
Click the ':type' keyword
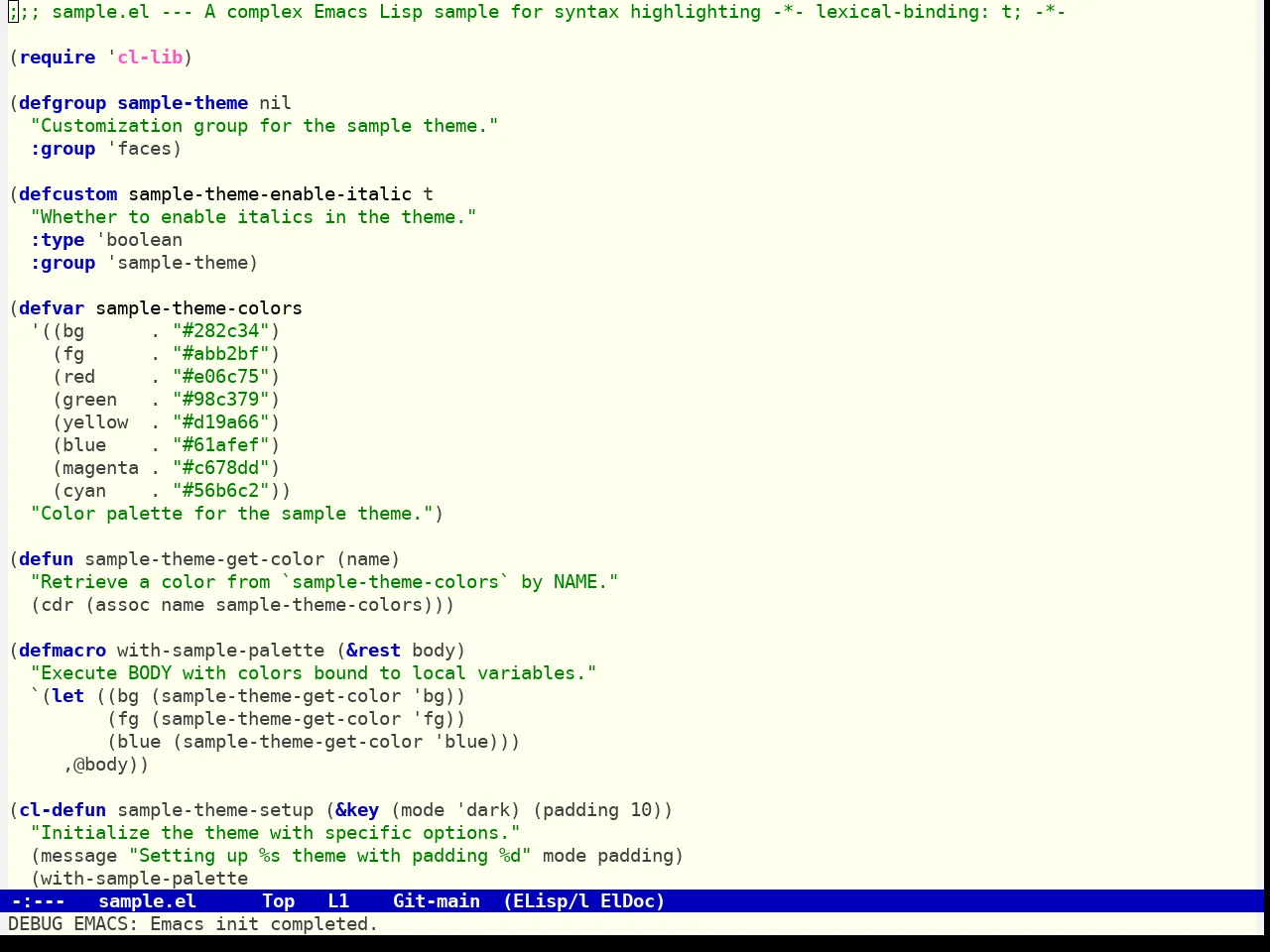point(58,240)
